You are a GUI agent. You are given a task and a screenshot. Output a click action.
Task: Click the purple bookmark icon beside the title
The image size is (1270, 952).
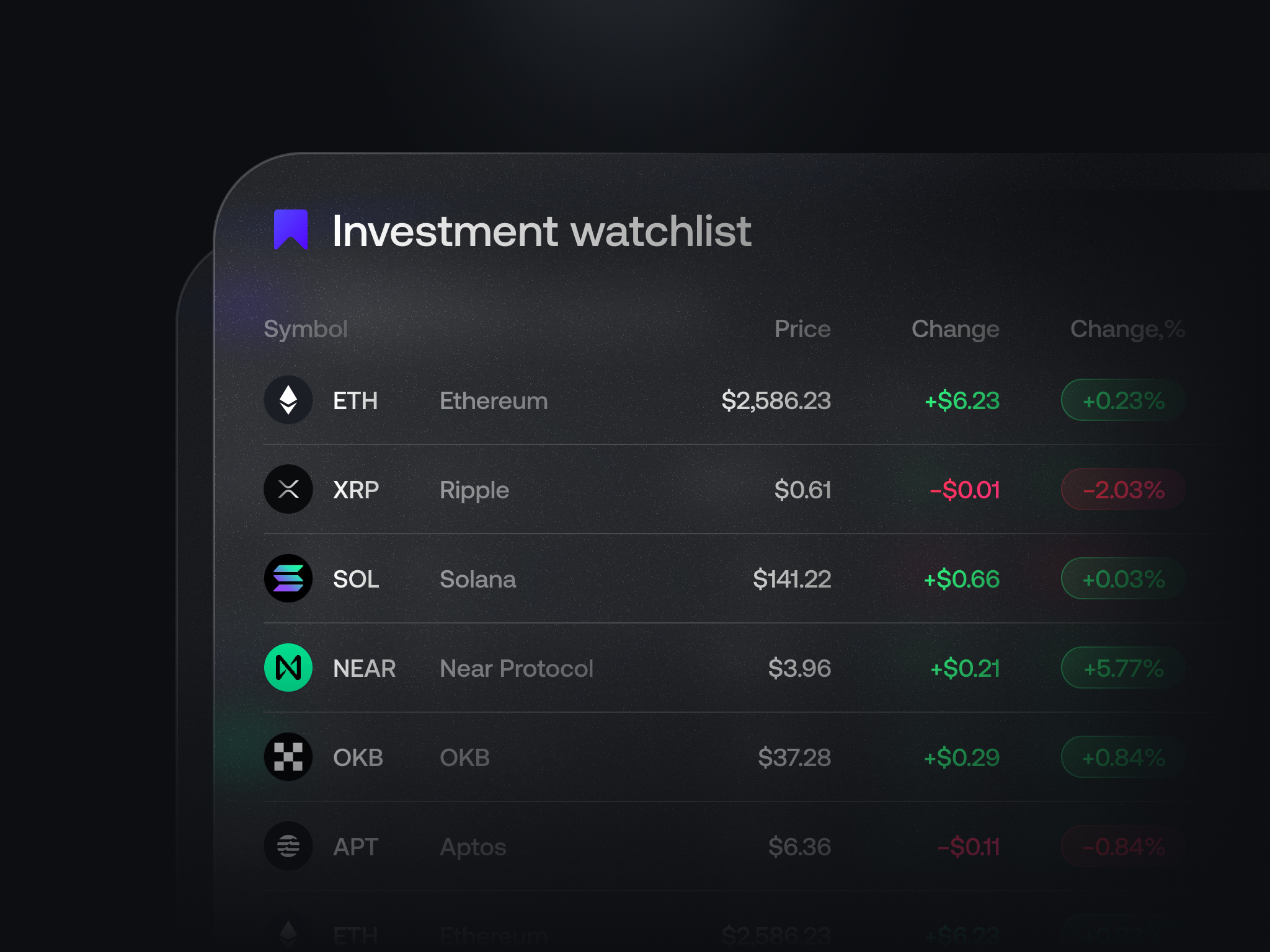[x=292, y=231]
